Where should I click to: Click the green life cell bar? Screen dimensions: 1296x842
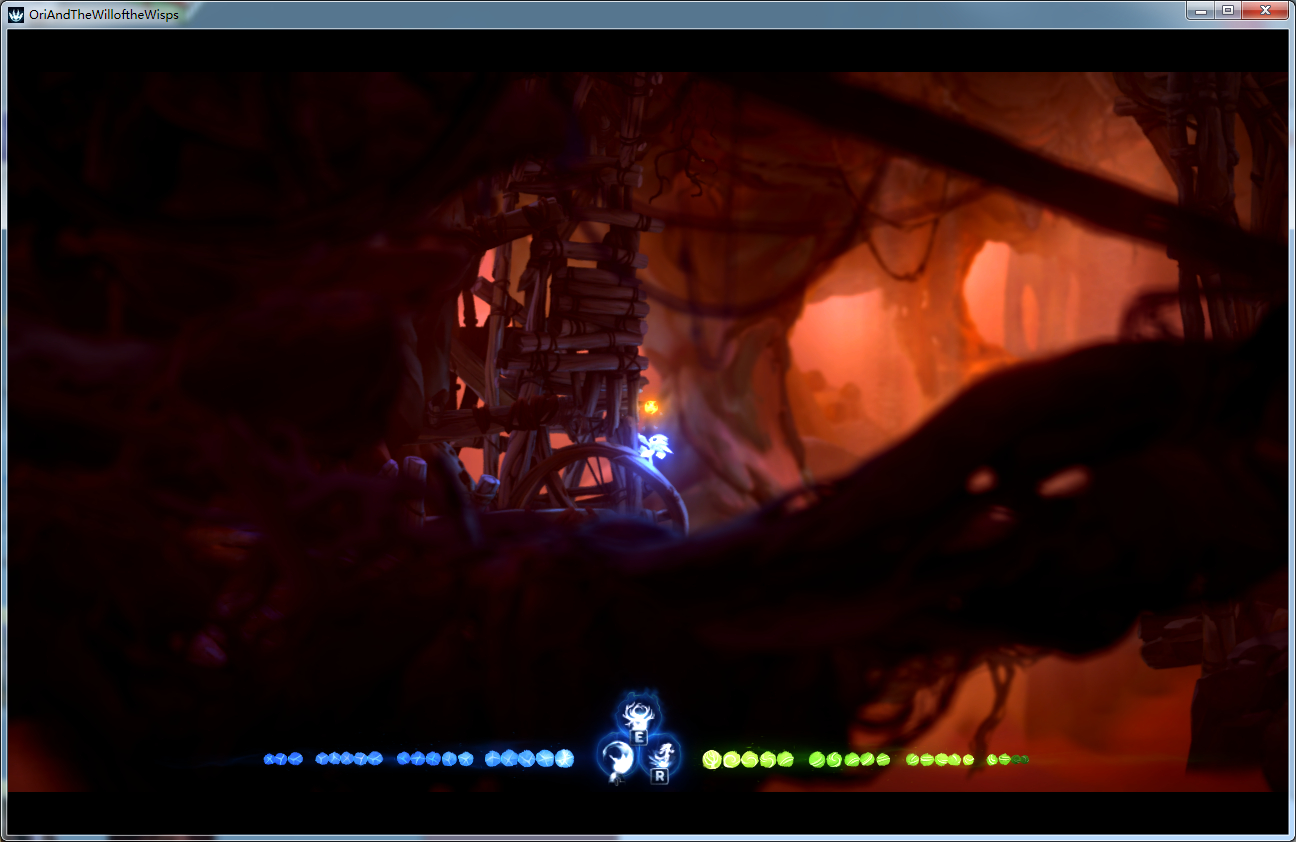point(865,760)
